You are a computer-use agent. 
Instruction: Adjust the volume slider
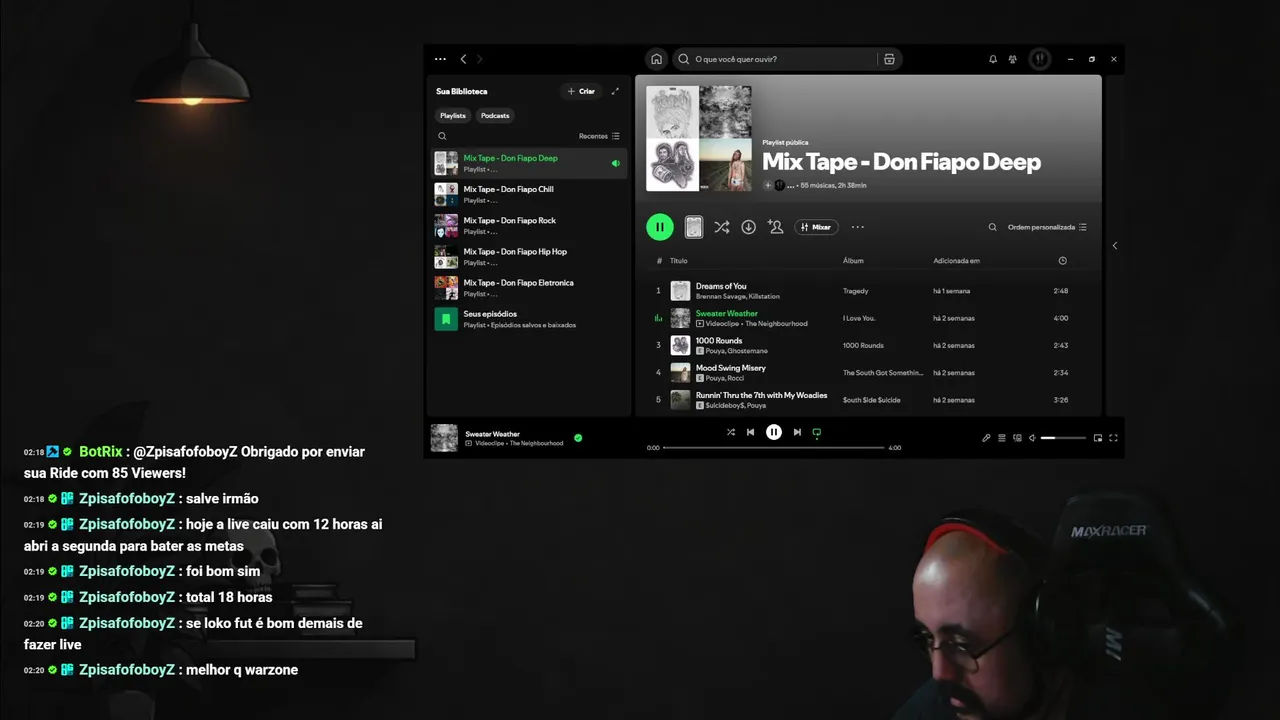tap(1063, 438)
